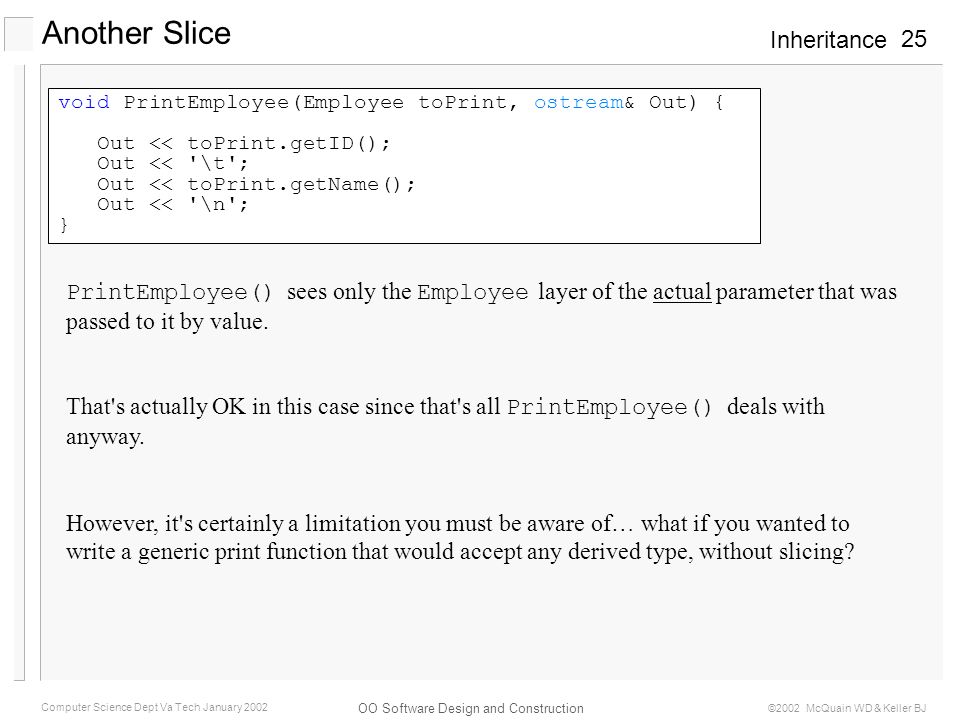Click the small square beside the title
The width and height of the screenshot is (960, 720).
click(18, 35)
